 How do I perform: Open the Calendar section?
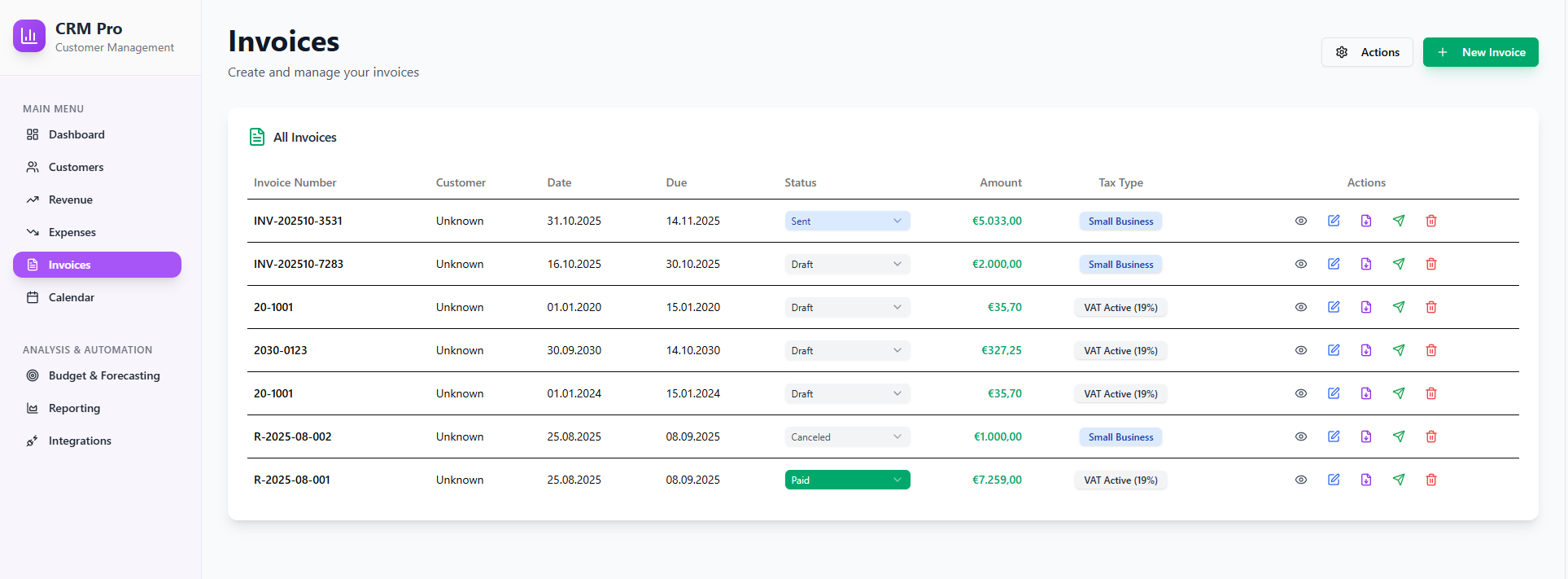[x=97, y=297]
